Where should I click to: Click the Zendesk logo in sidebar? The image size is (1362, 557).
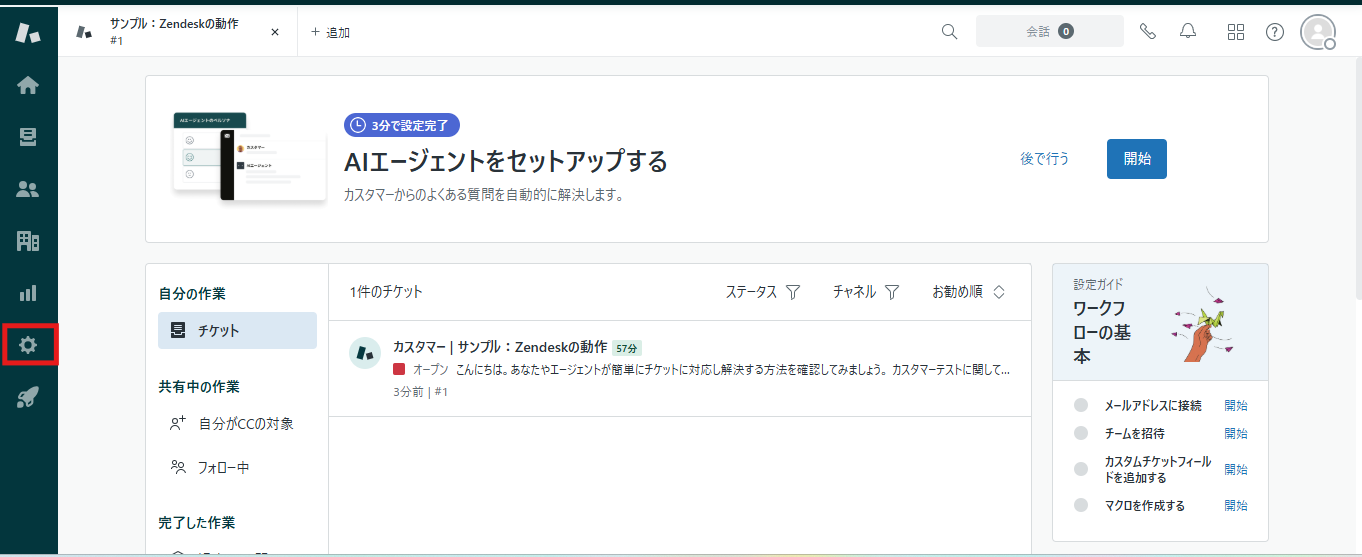[x=28, y=32]
